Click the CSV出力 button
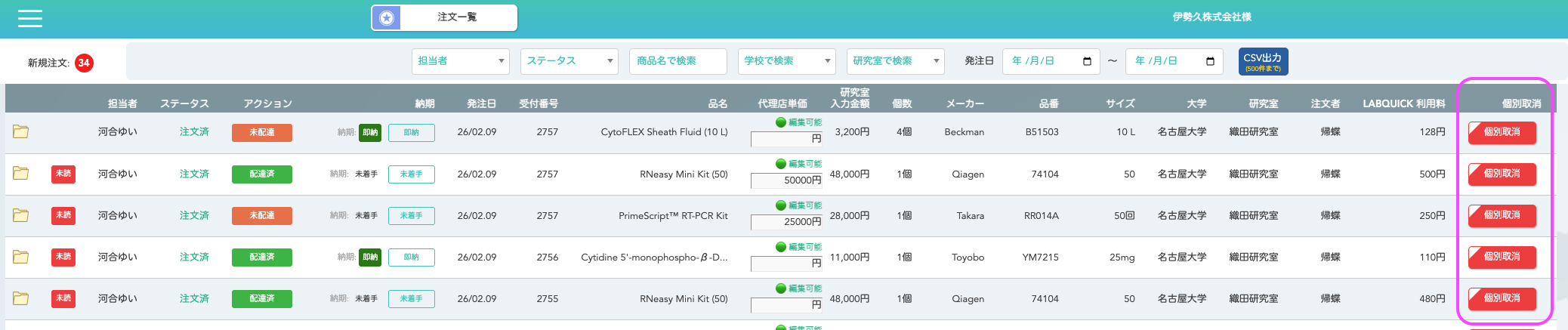 (x=1263, y=61)
